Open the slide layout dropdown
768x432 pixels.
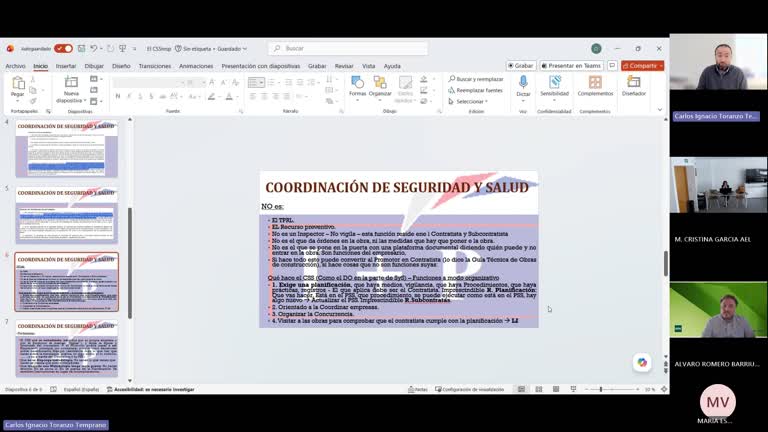[96, 79]
